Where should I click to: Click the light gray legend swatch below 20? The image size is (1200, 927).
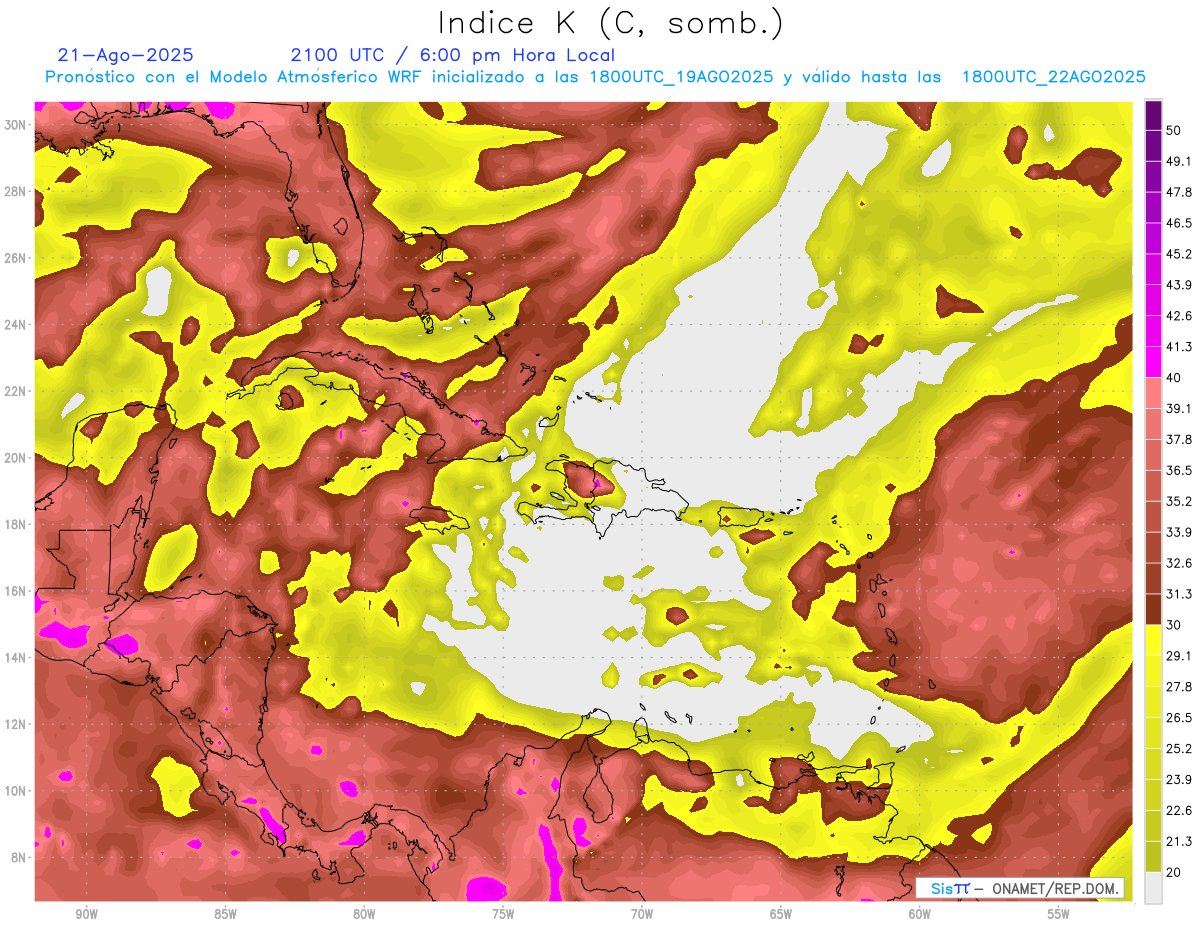pos(1153,889)
